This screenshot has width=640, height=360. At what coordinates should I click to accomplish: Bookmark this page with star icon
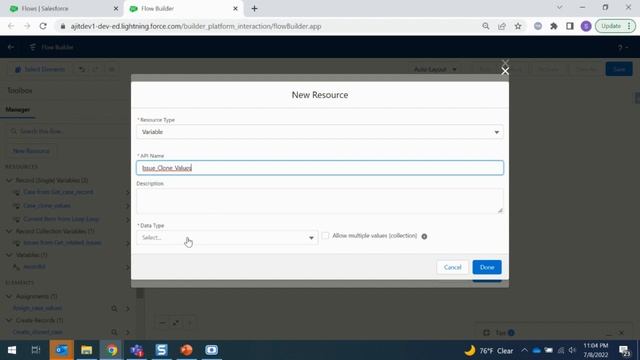point(518,26)
